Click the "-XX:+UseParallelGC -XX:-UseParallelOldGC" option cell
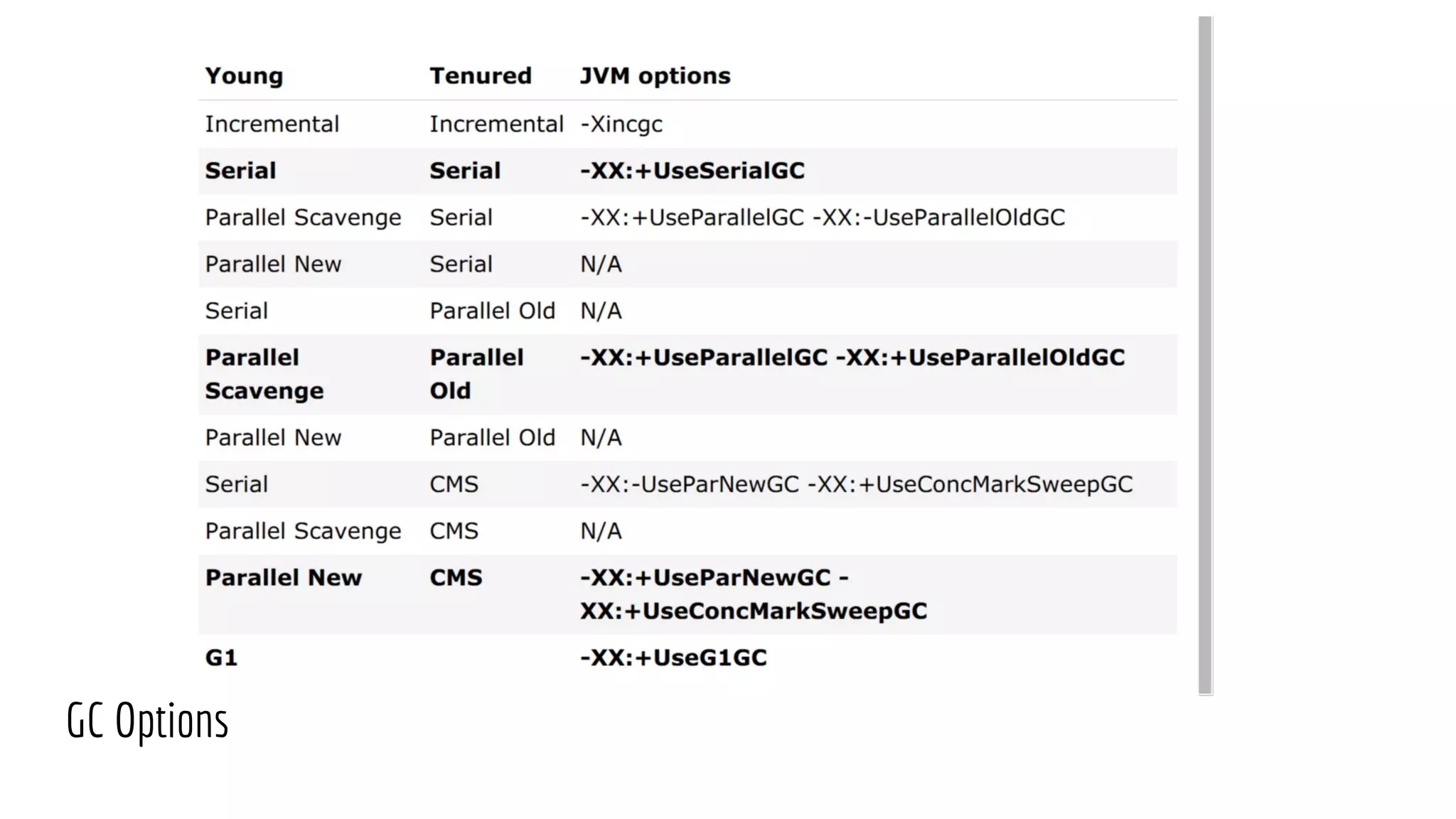This screenshot has height=819, width=1456. 823,218
